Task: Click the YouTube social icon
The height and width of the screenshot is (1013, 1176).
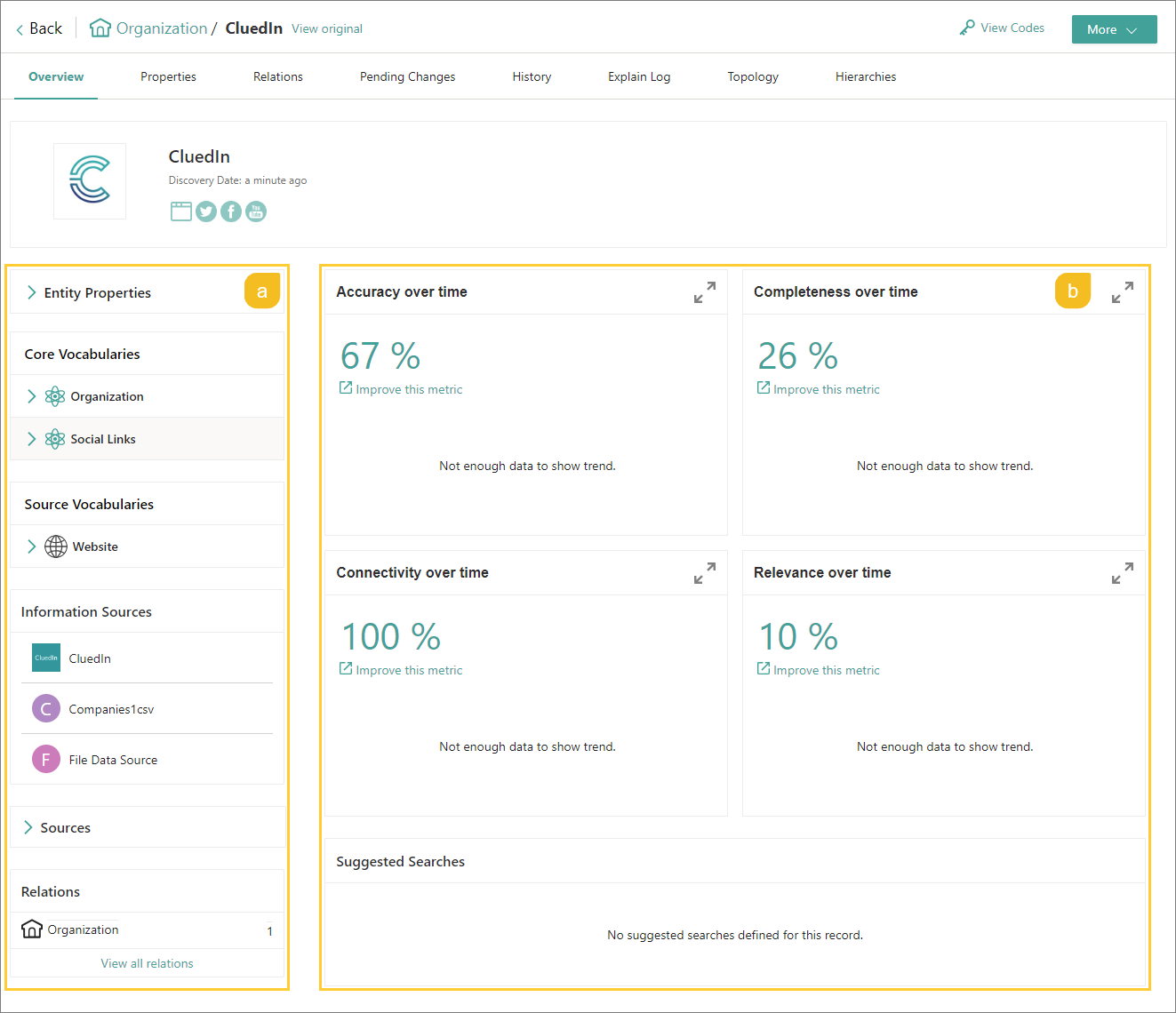Action: pos(256,211)
